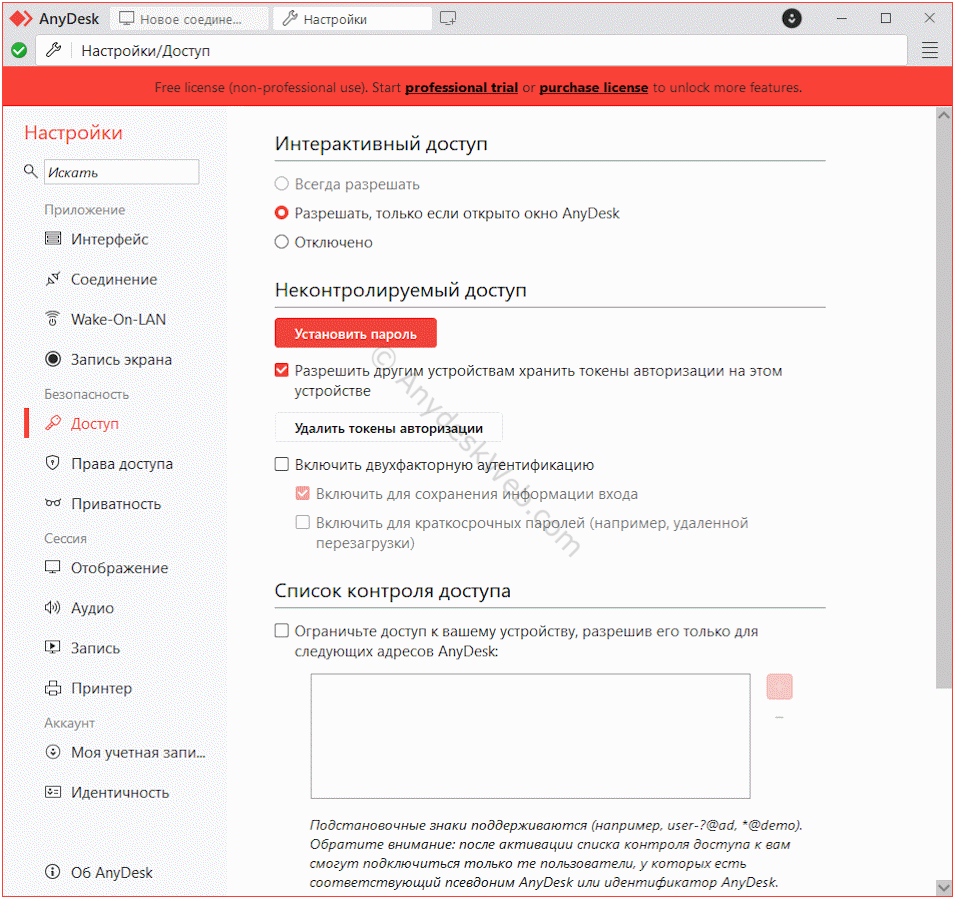
Task: Open the Соединение settings section
Action: coord(114,279)
